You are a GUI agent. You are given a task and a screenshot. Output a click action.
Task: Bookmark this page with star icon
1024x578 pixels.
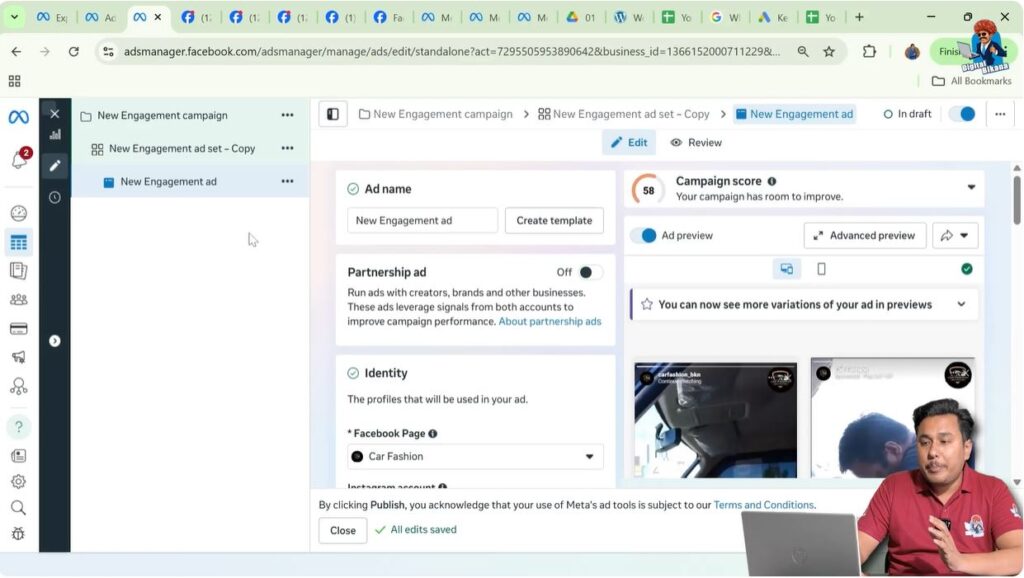[x=829, y=52]
